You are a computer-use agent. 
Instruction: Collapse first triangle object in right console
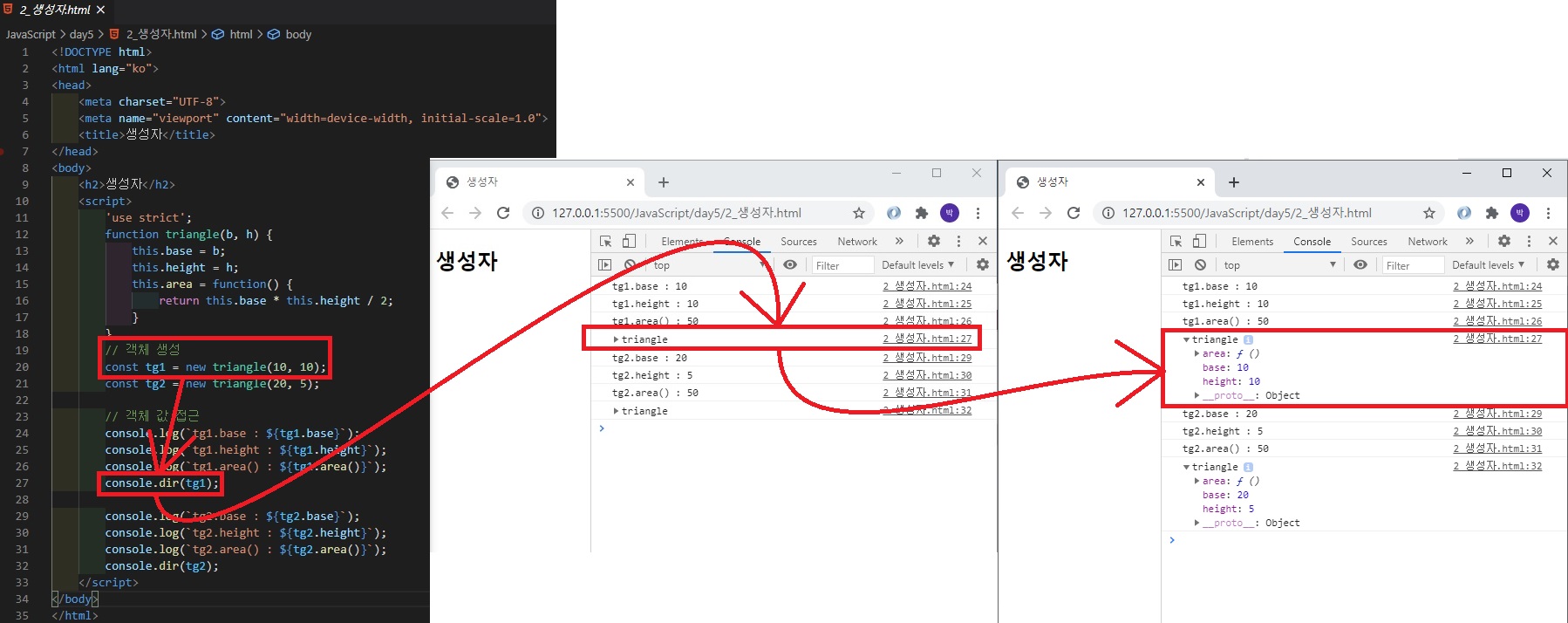tap(1186, 339)
